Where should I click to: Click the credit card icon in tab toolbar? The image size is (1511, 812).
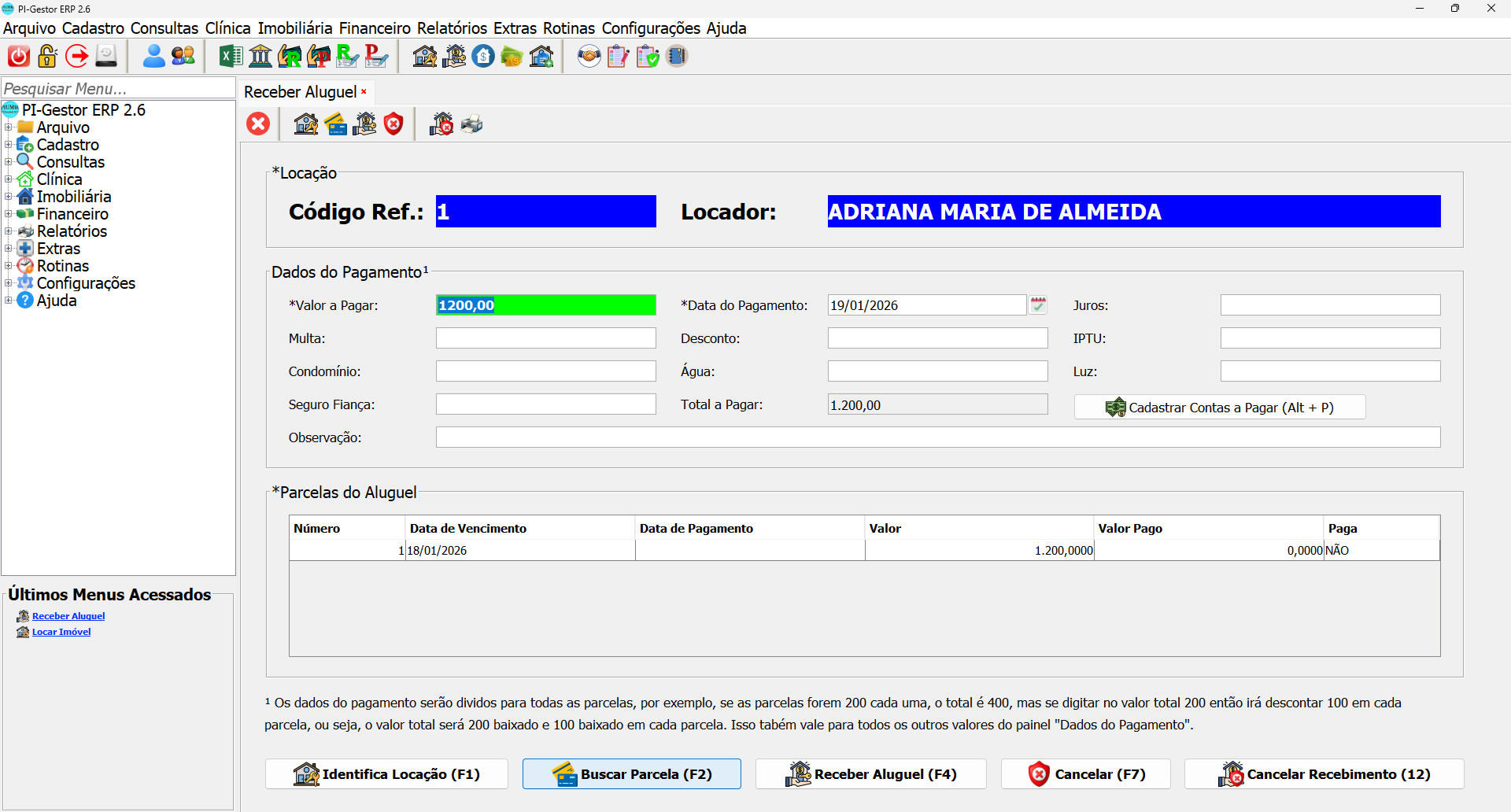coord(336,124)
